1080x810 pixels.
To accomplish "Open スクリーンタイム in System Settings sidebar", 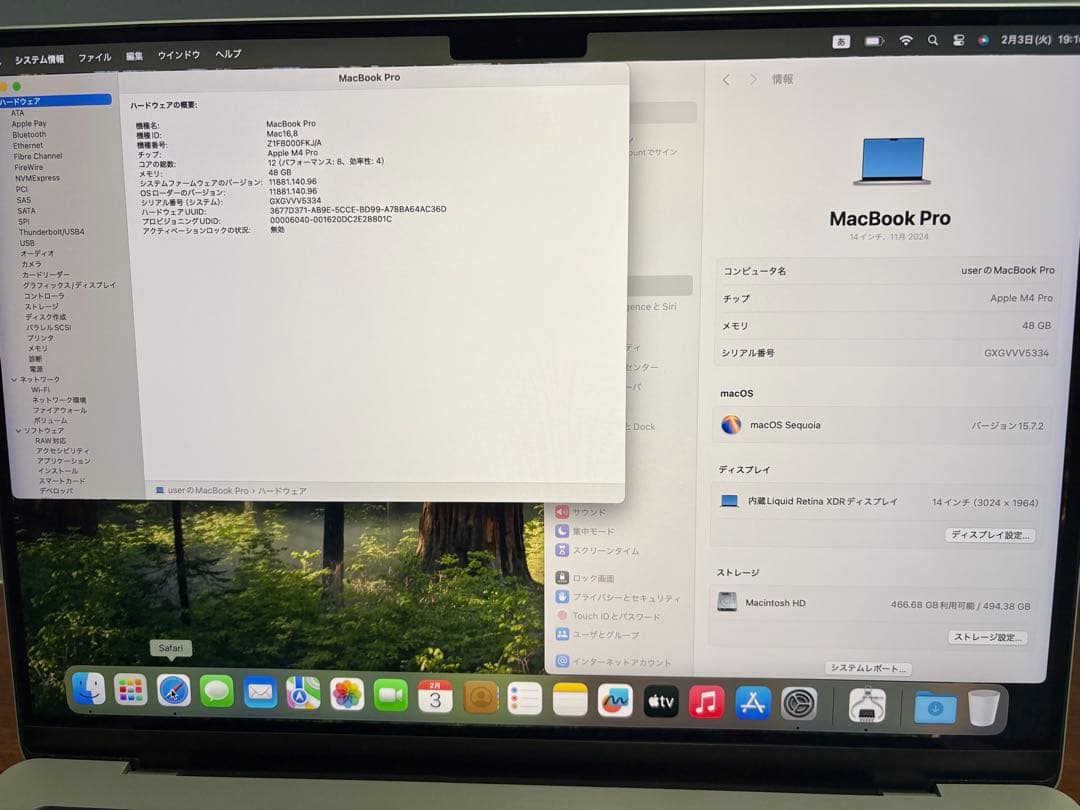I will click(x=598, y=550).
